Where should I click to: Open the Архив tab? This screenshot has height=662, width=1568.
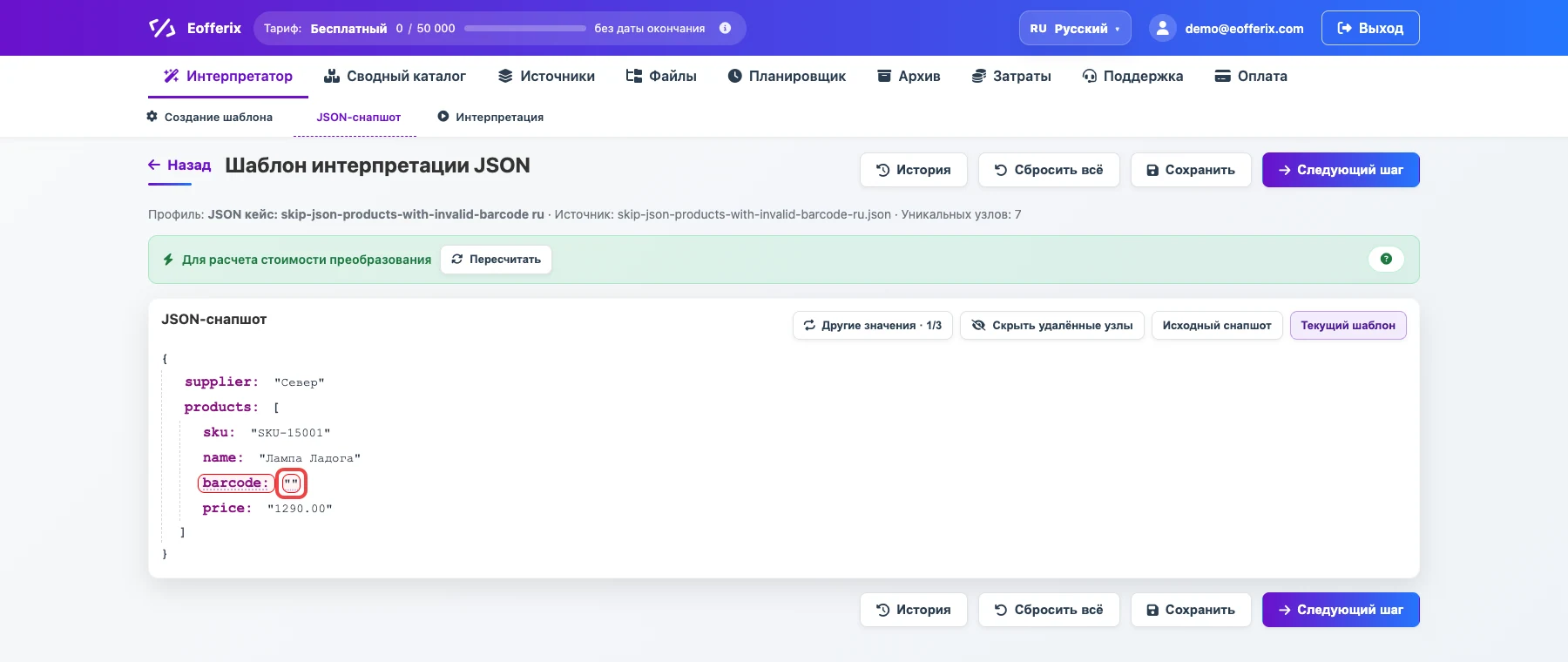coord(909,76)
